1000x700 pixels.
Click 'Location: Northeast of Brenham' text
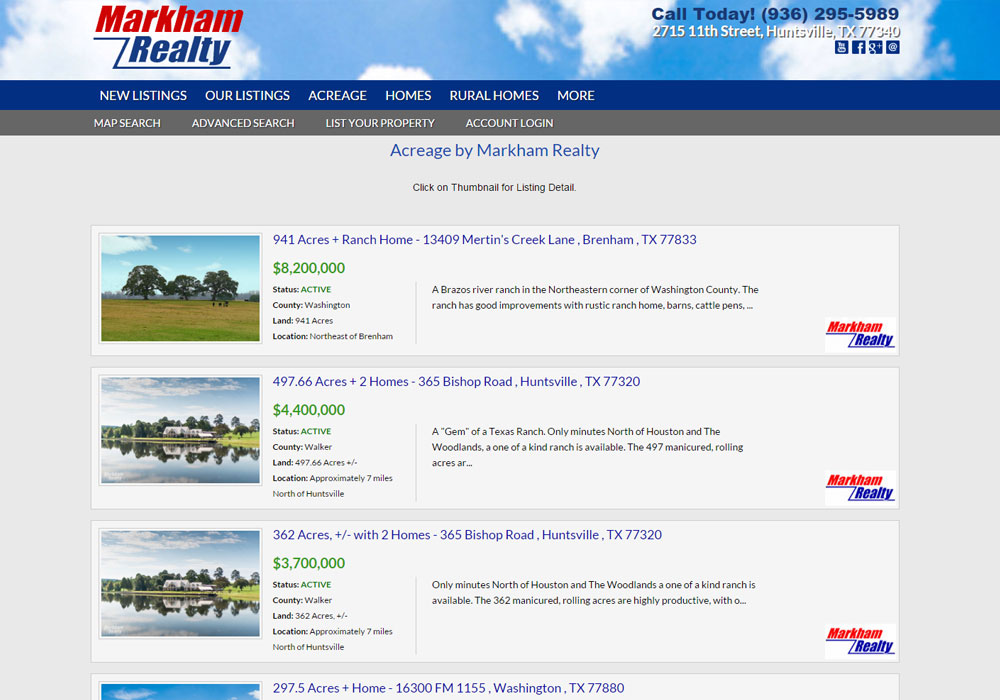coord(333,337)
